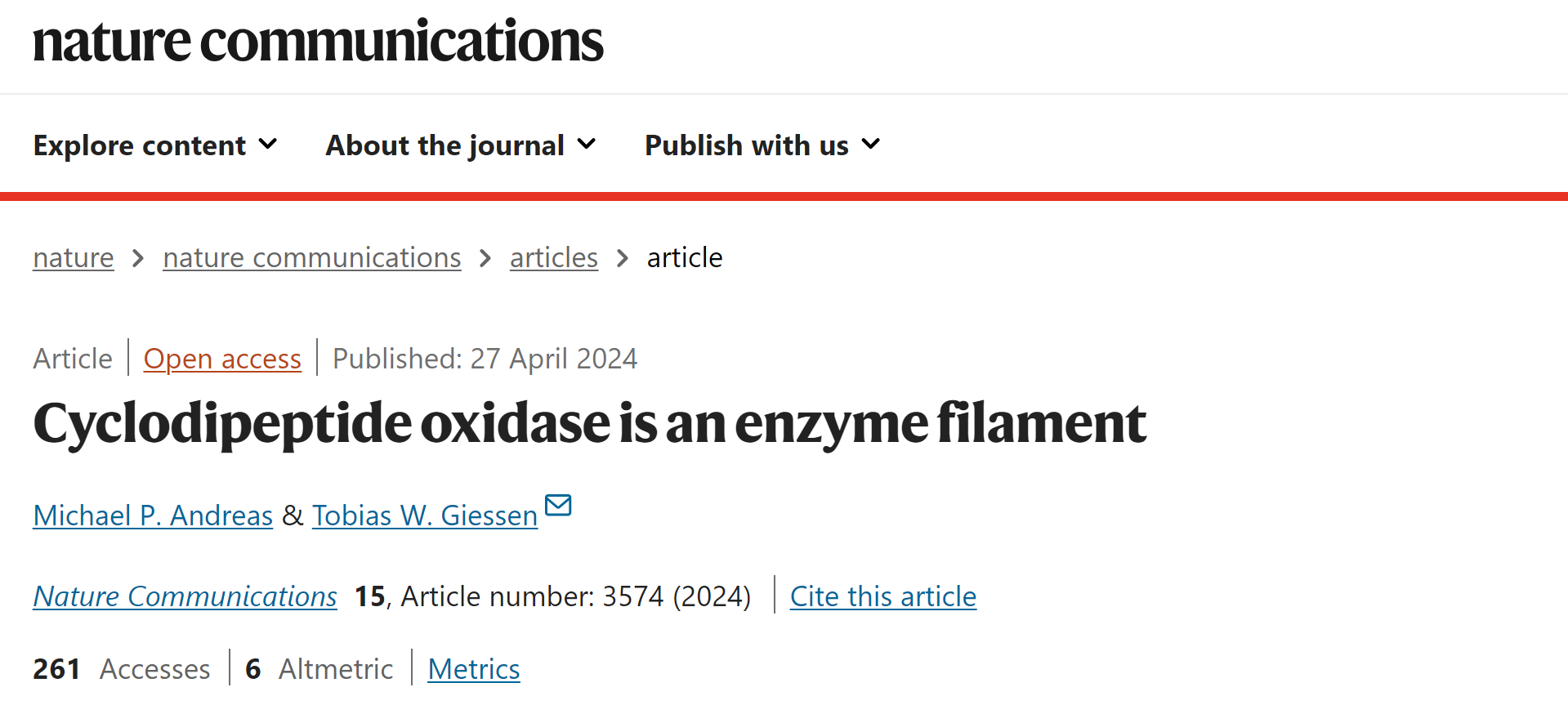Expand the Explore content dropdown arrow
Image resolution: width=1568 pixels, height=723 pixels.
tap(268, 145)
